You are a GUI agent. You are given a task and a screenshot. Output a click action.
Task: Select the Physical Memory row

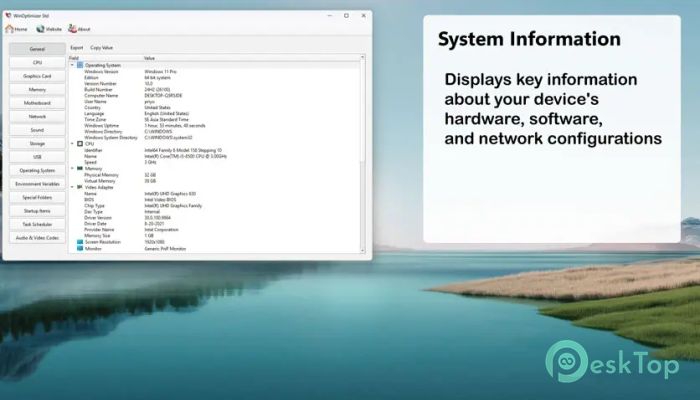pyautogui.click(x=214, y=175)
